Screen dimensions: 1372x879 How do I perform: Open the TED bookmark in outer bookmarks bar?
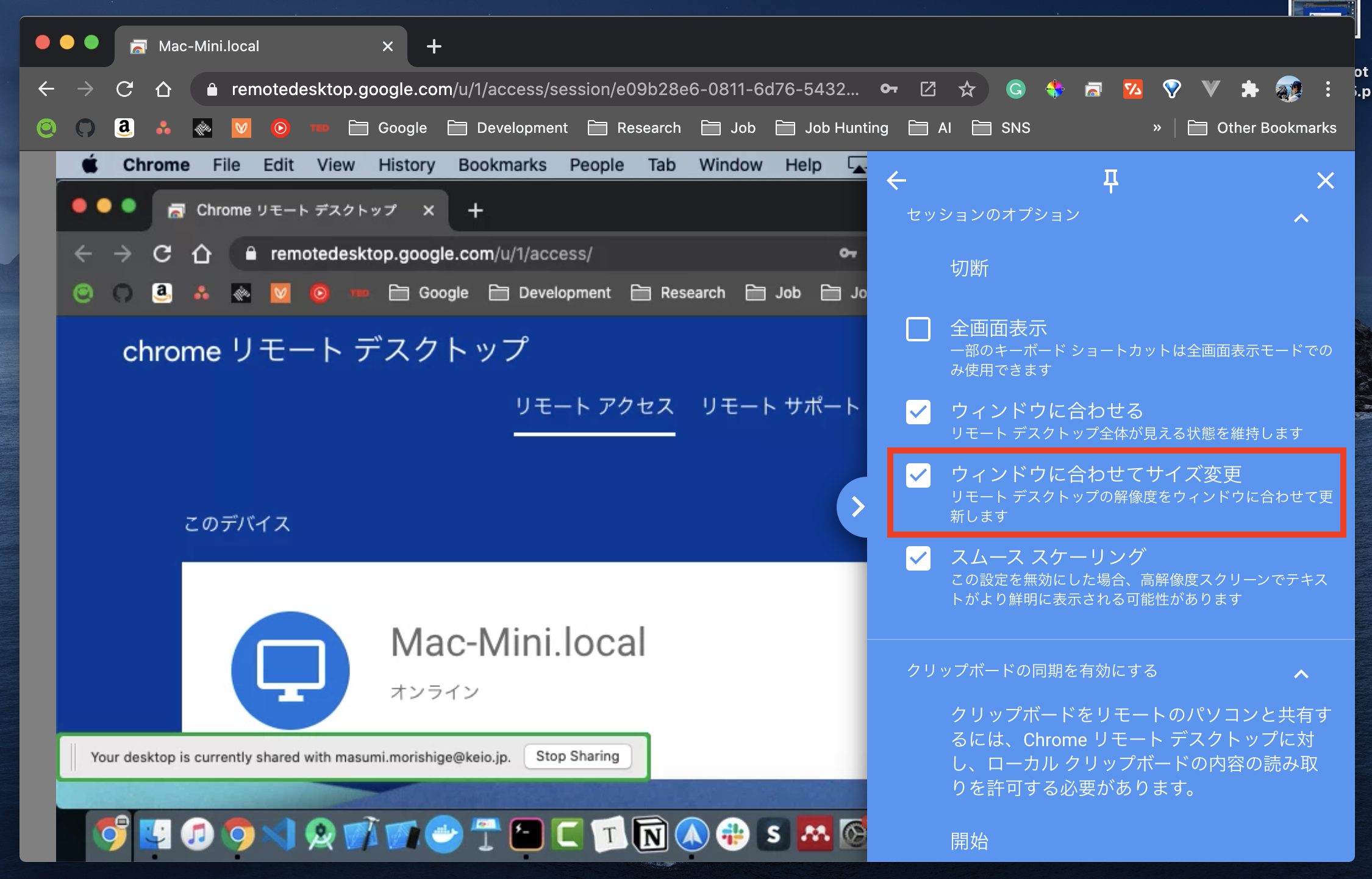[x=319, y=128]
